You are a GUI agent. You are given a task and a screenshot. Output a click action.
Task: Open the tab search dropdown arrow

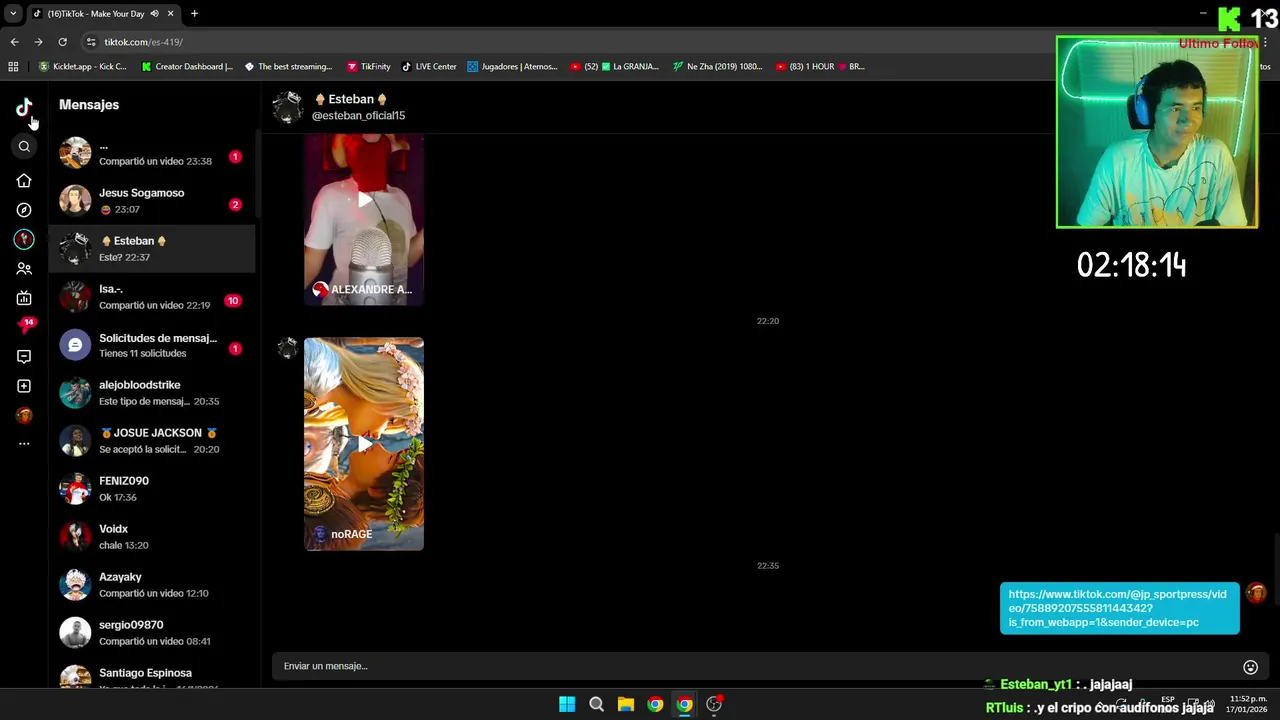13,14
